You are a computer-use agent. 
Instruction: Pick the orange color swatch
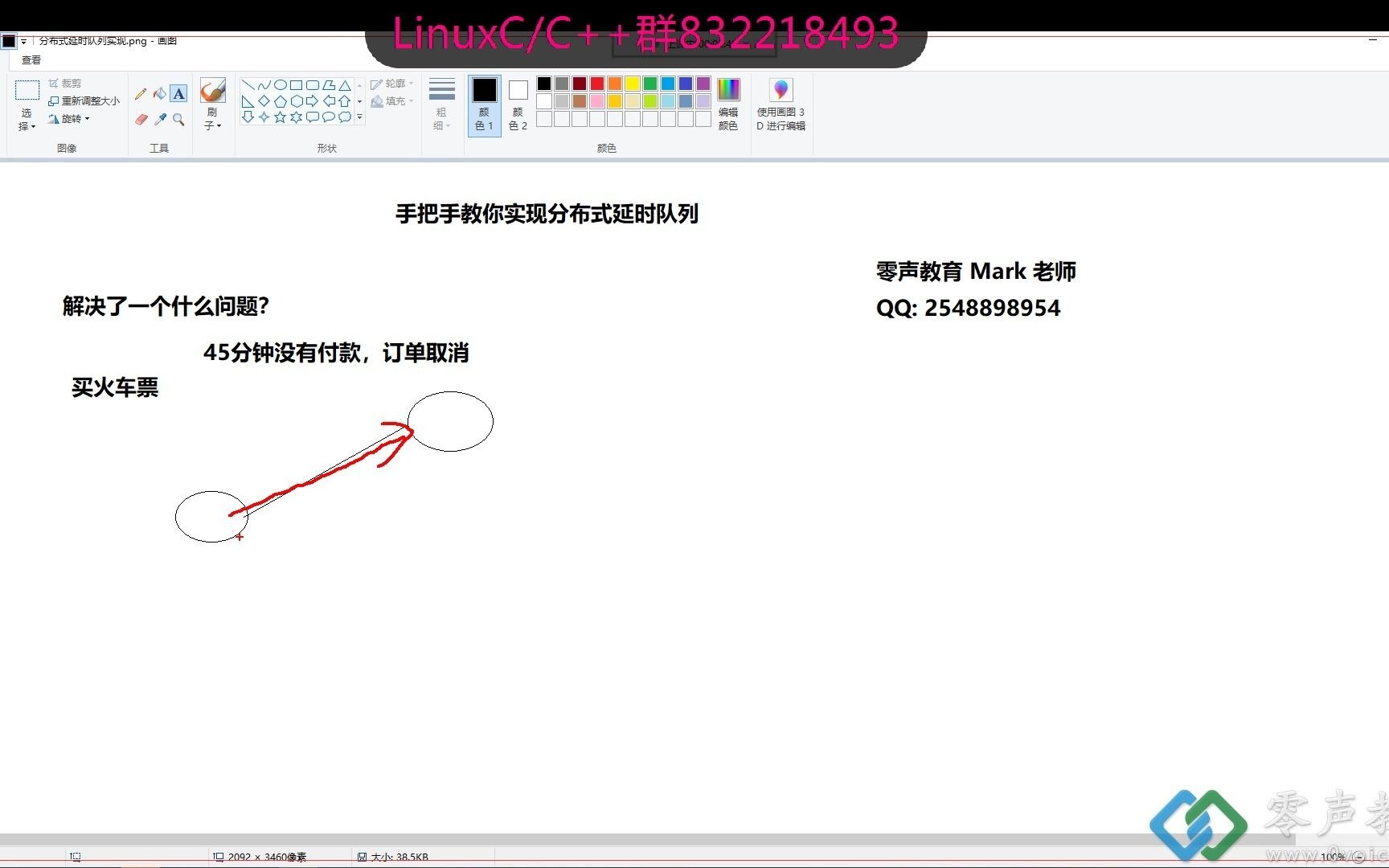coord(615,84)
